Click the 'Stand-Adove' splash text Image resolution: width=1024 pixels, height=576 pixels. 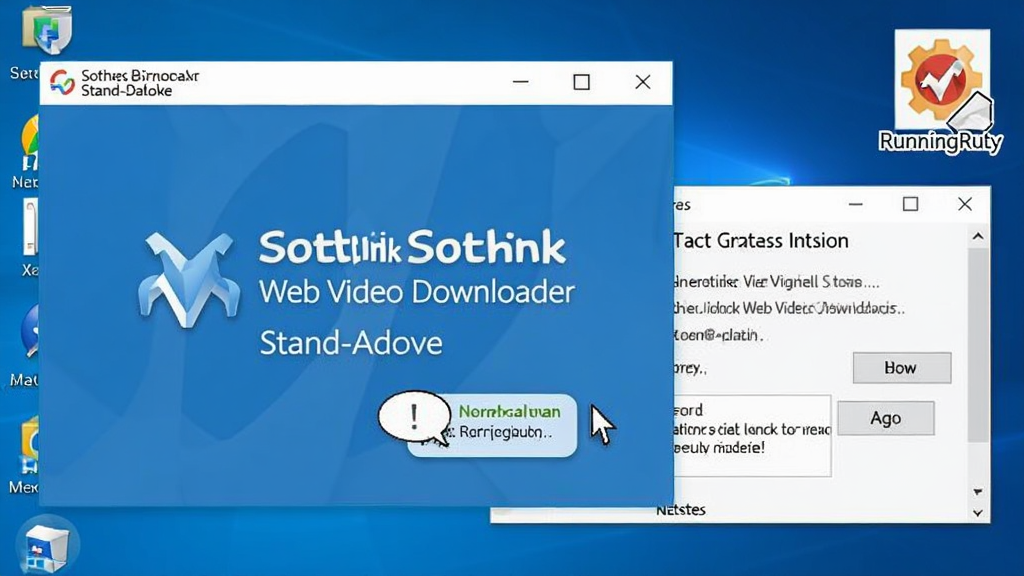[x=351, y=343]
